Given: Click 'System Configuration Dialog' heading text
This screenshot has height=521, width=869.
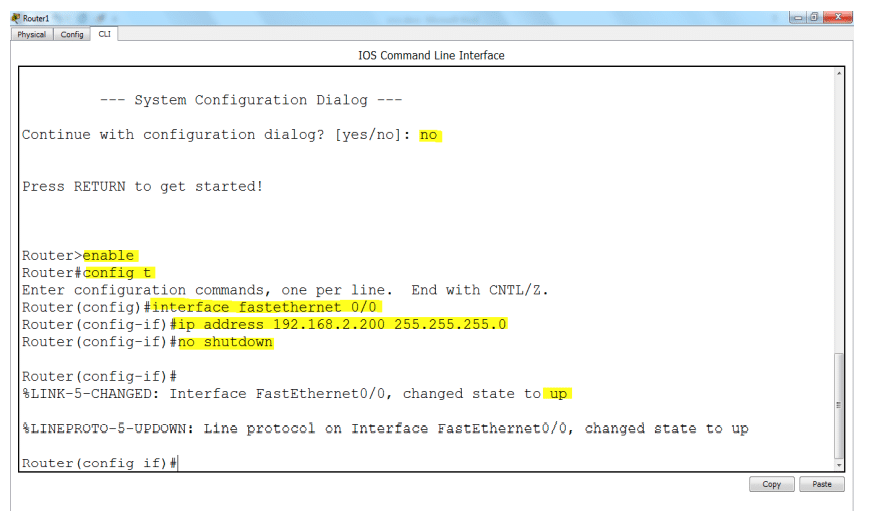Looking at the screenshot, I should point(251,100).
